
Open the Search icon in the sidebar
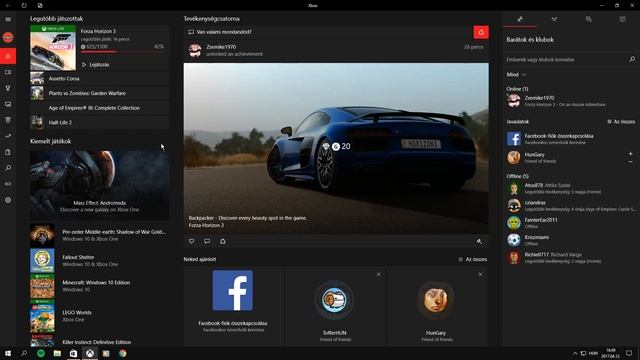tap(8, 168)
